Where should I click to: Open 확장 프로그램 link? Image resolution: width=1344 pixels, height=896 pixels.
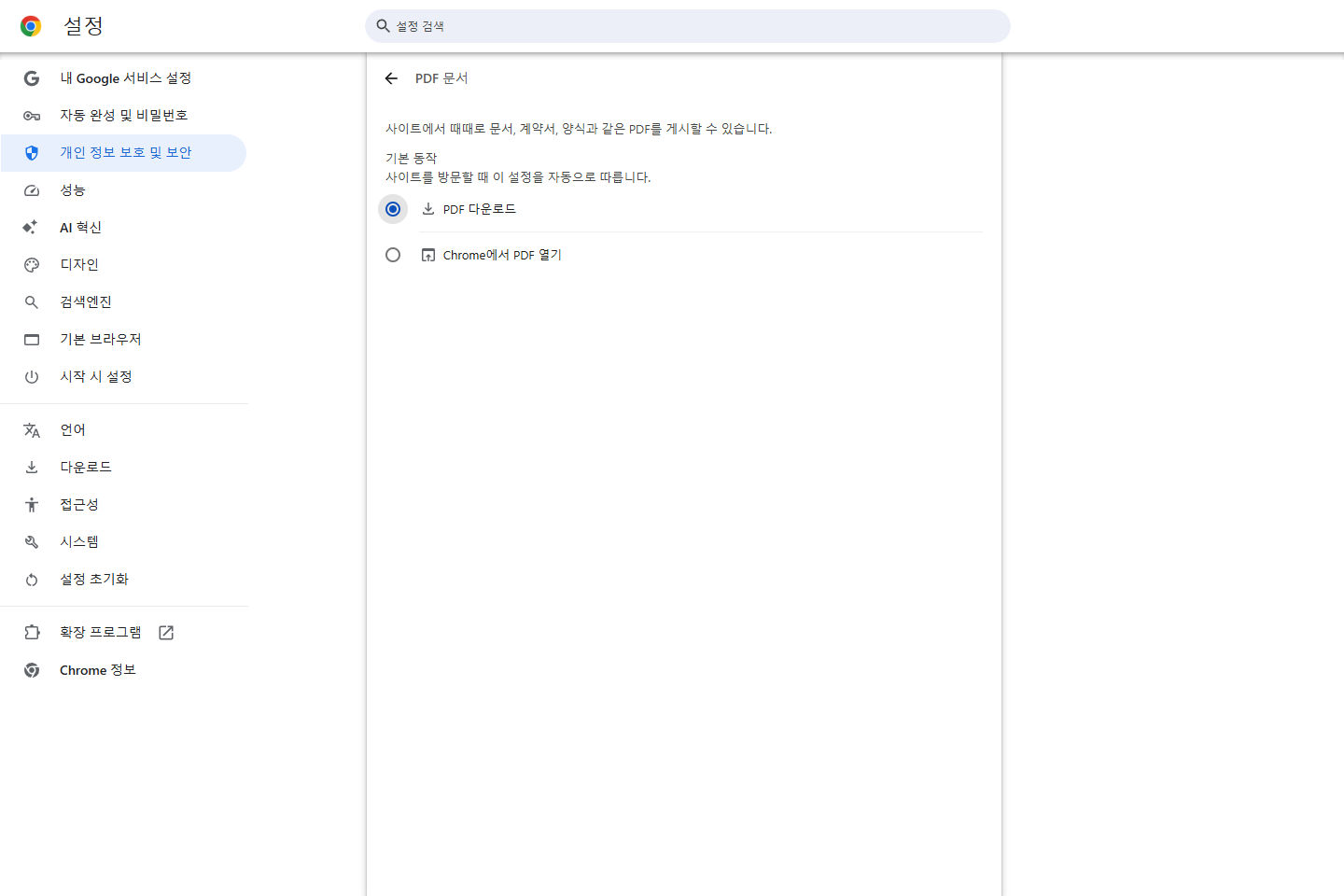(124, 633)
